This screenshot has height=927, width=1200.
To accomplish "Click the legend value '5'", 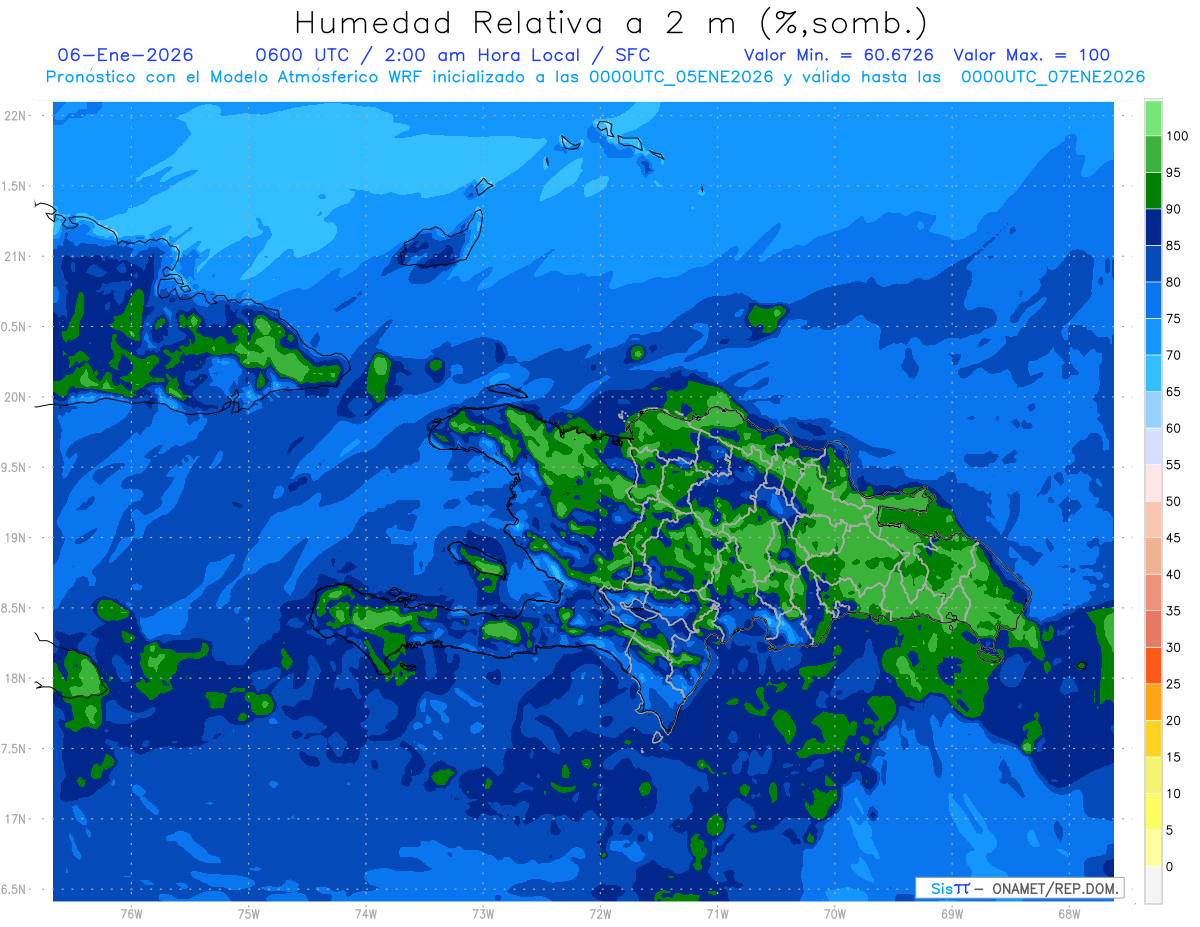I will pyautogui.click(x=1170, y=830).
